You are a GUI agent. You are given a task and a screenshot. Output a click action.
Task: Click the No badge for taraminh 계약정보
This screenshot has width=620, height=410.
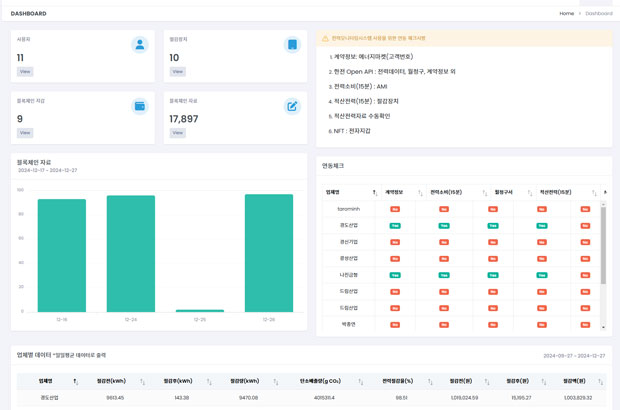coord(395,209)
